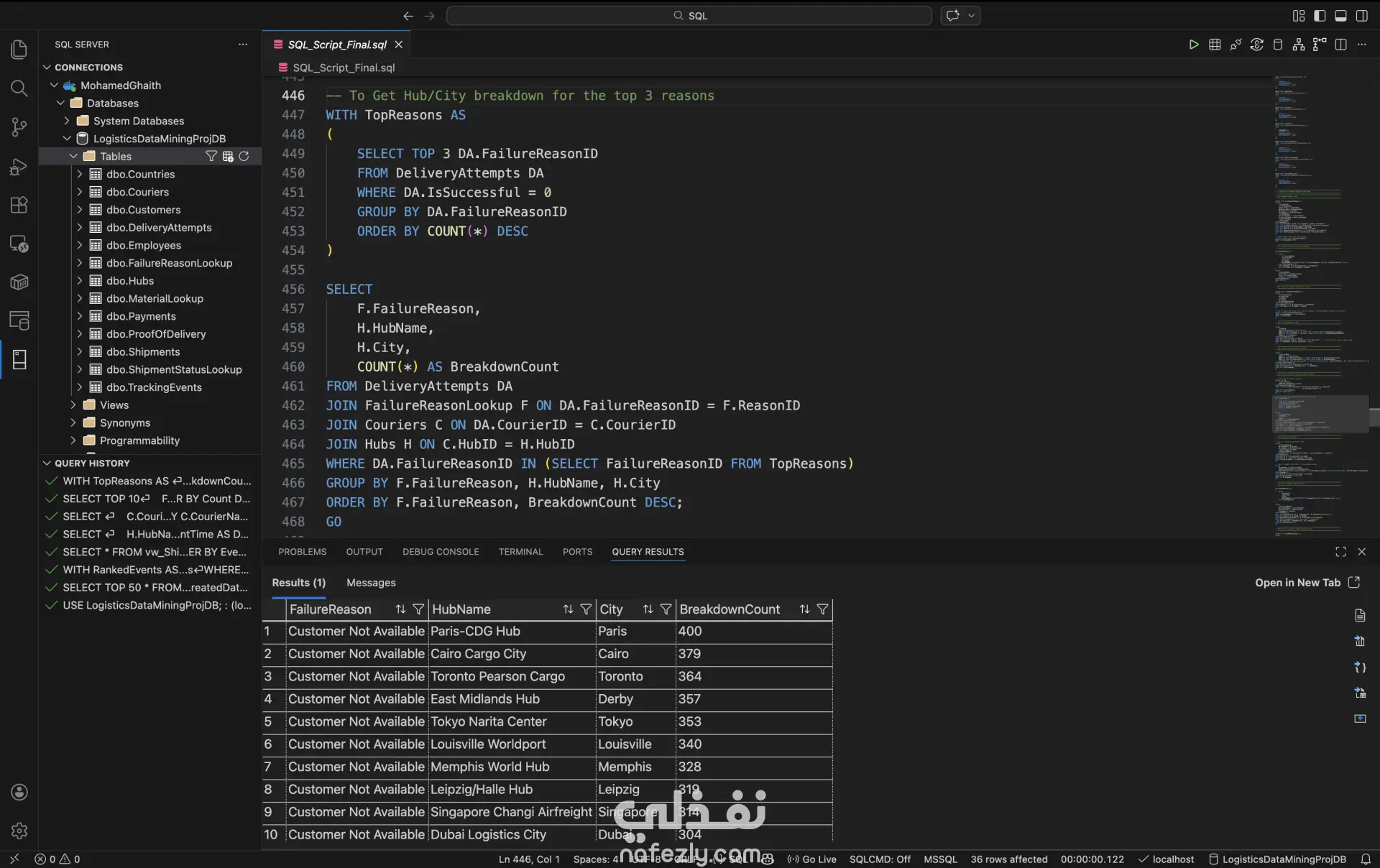Toggle the bottom panel visibility
The width and height of the screenshot is (1380, 868).
coord(1340,16)
